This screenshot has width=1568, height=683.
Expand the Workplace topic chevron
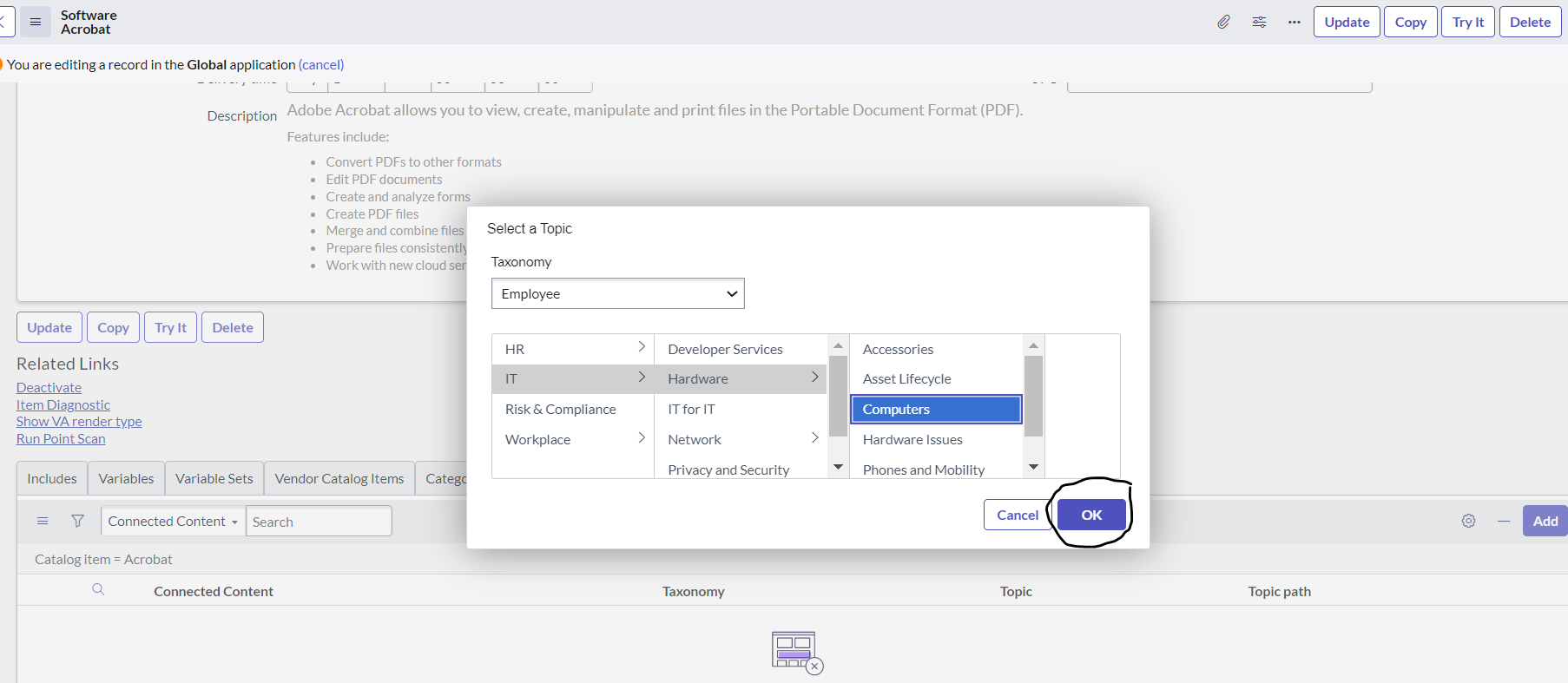[642, 438]
